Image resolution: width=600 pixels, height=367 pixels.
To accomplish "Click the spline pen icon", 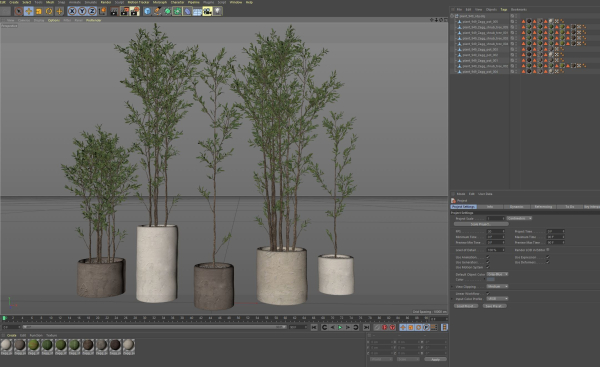I will (157, 11).
